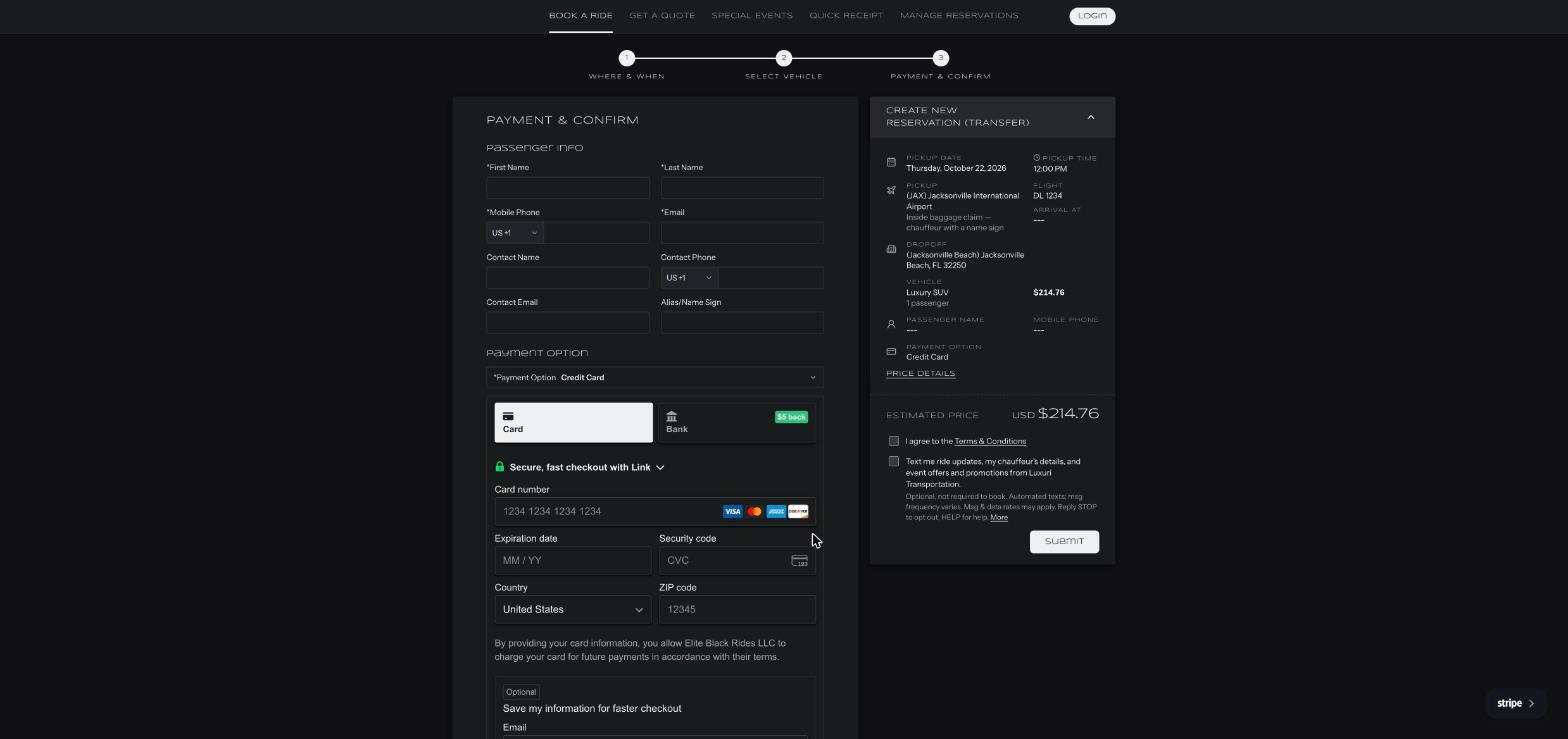
Task: Focus the Email input under Passenger Info
Action: [x=742, y=233]
